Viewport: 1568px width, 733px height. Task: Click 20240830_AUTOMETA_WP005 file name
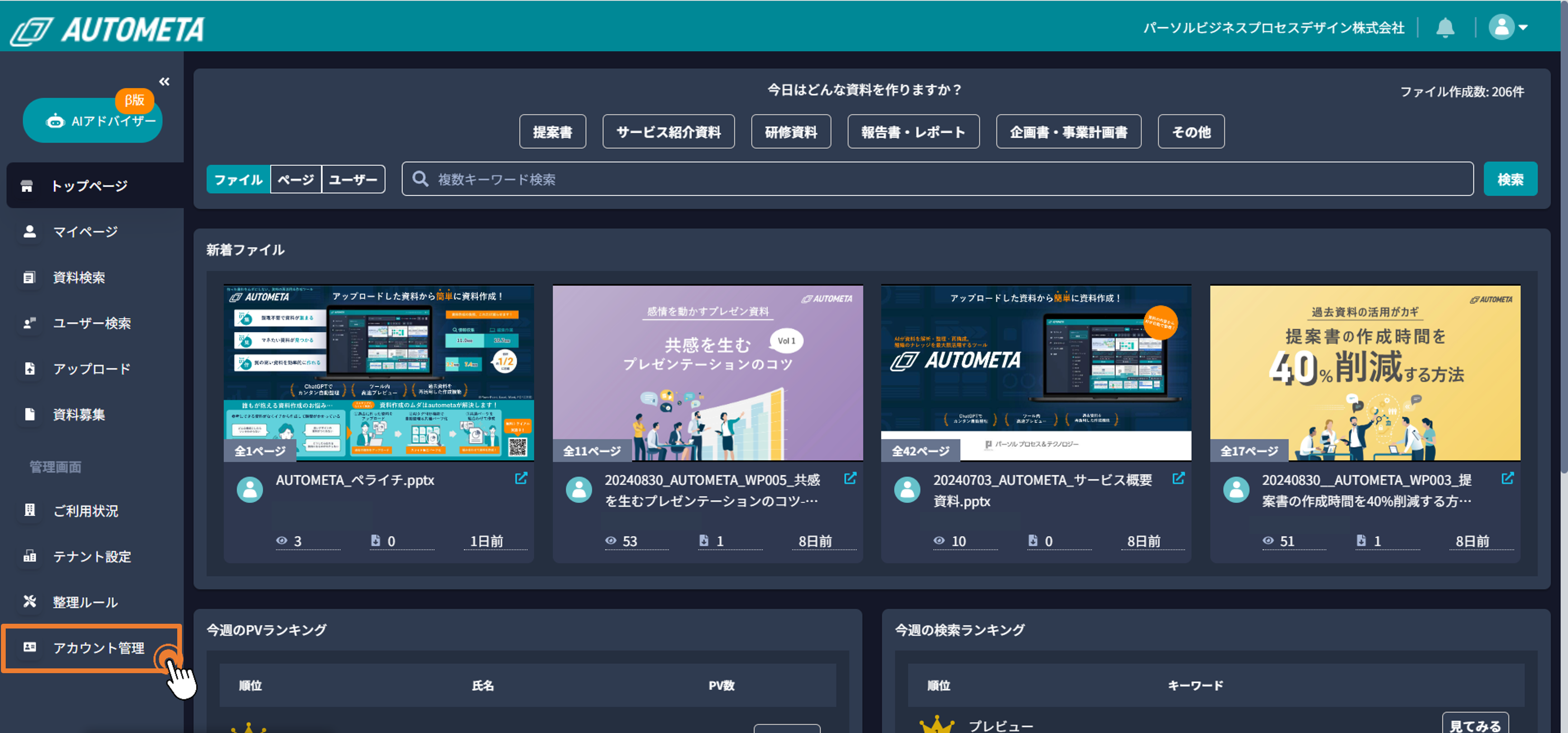[713, 491]
